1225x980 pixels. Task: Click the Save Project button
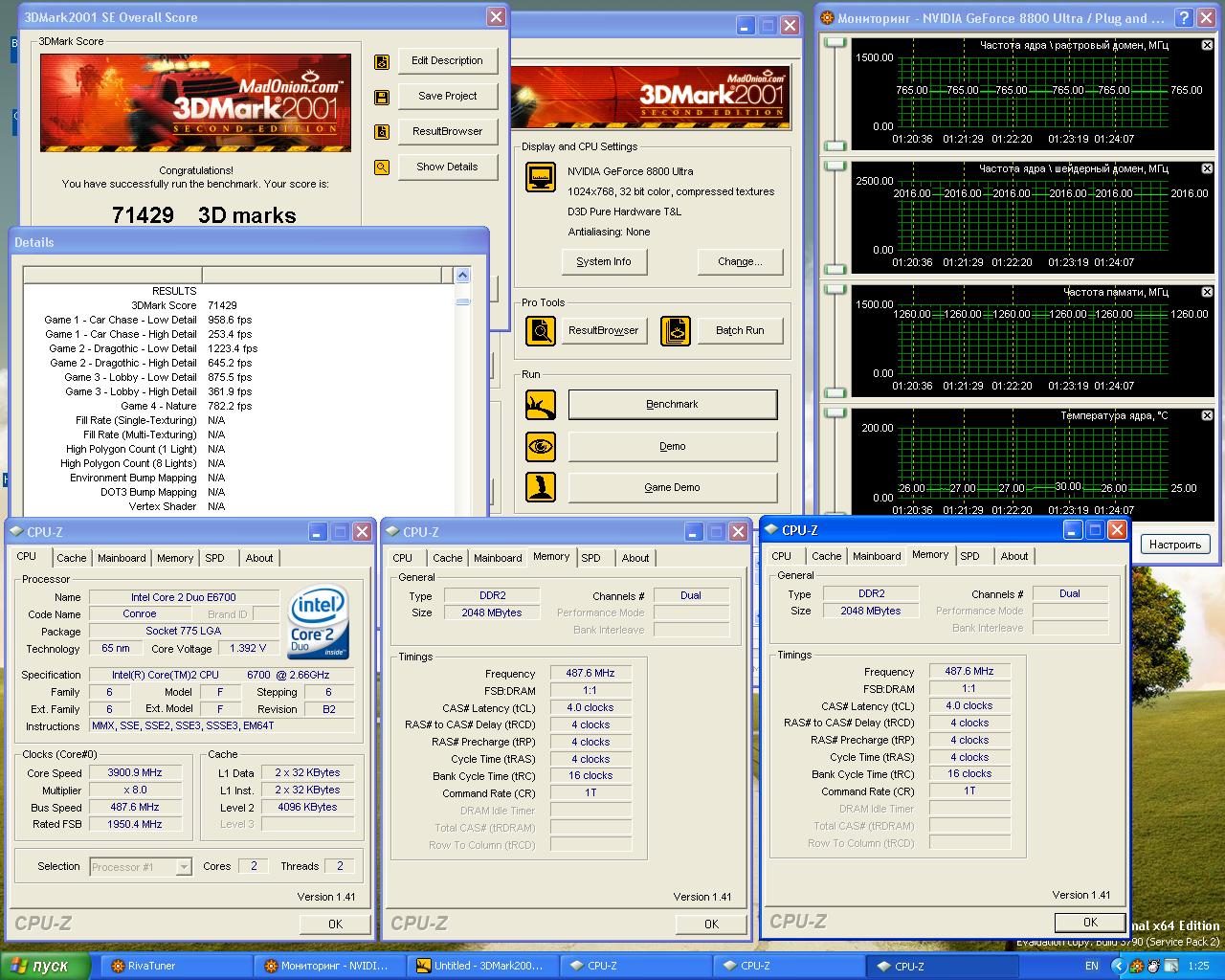[x=448, y=96]
